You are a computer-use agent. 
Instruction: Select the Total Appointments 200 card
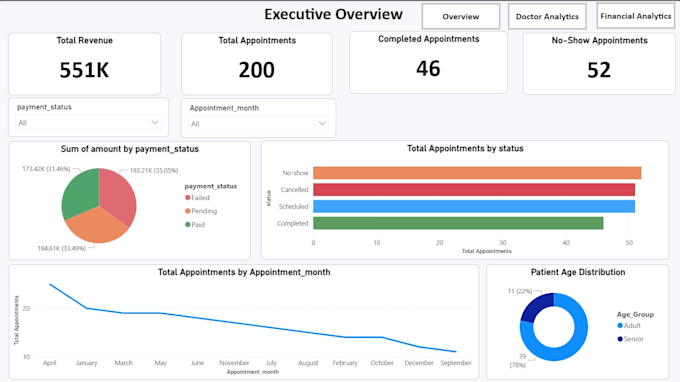257,64
